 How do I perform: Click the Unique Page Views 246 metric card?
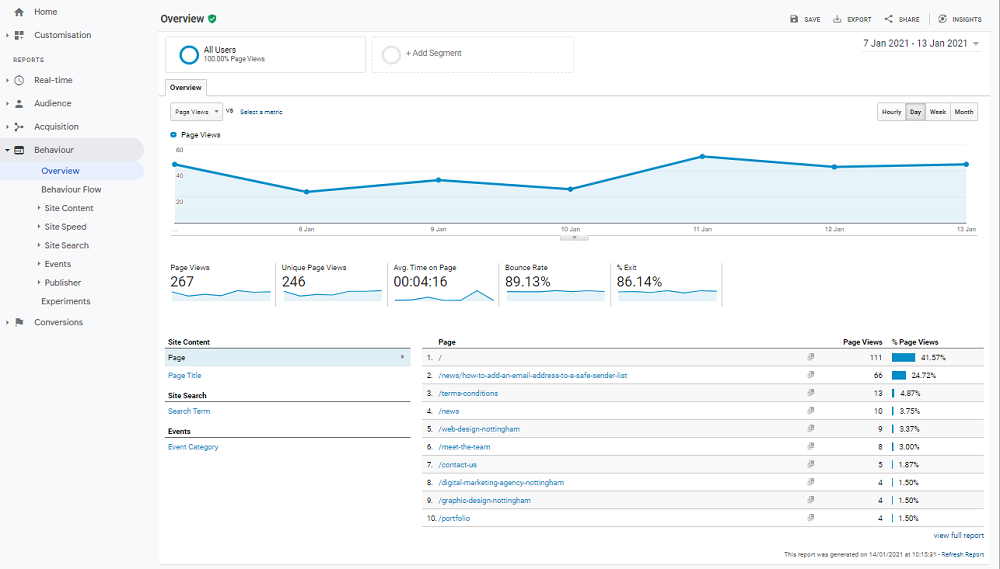pos(332,284)
